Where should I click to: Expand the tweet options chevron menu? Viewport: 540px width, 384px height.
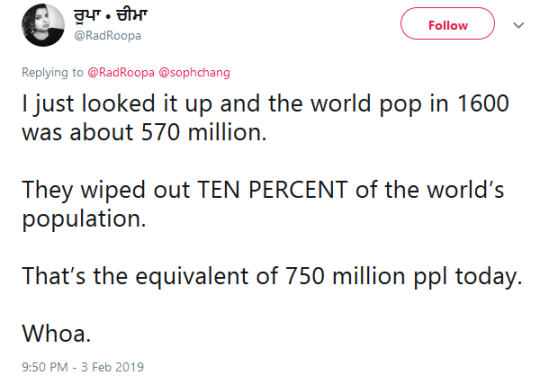point(518,25)
